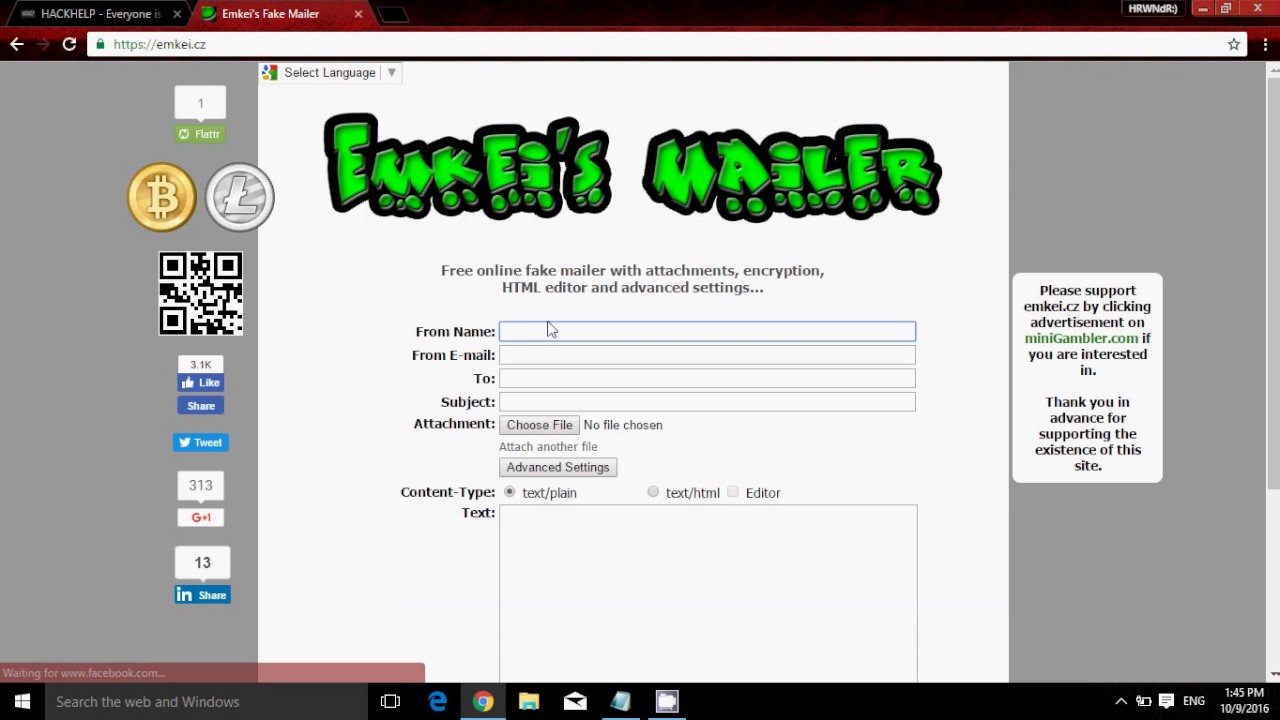Viewport: 1280px width, 720px height.
Task: Click the ENG language indicator
Action: coord(1193,701)
